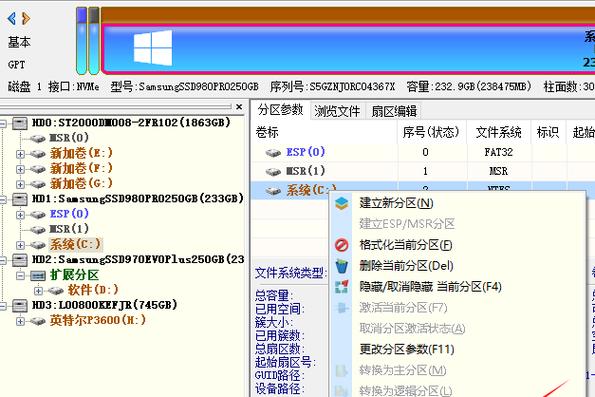Click 文件系统 column header
595x397 pixels.
coord(499,132)
